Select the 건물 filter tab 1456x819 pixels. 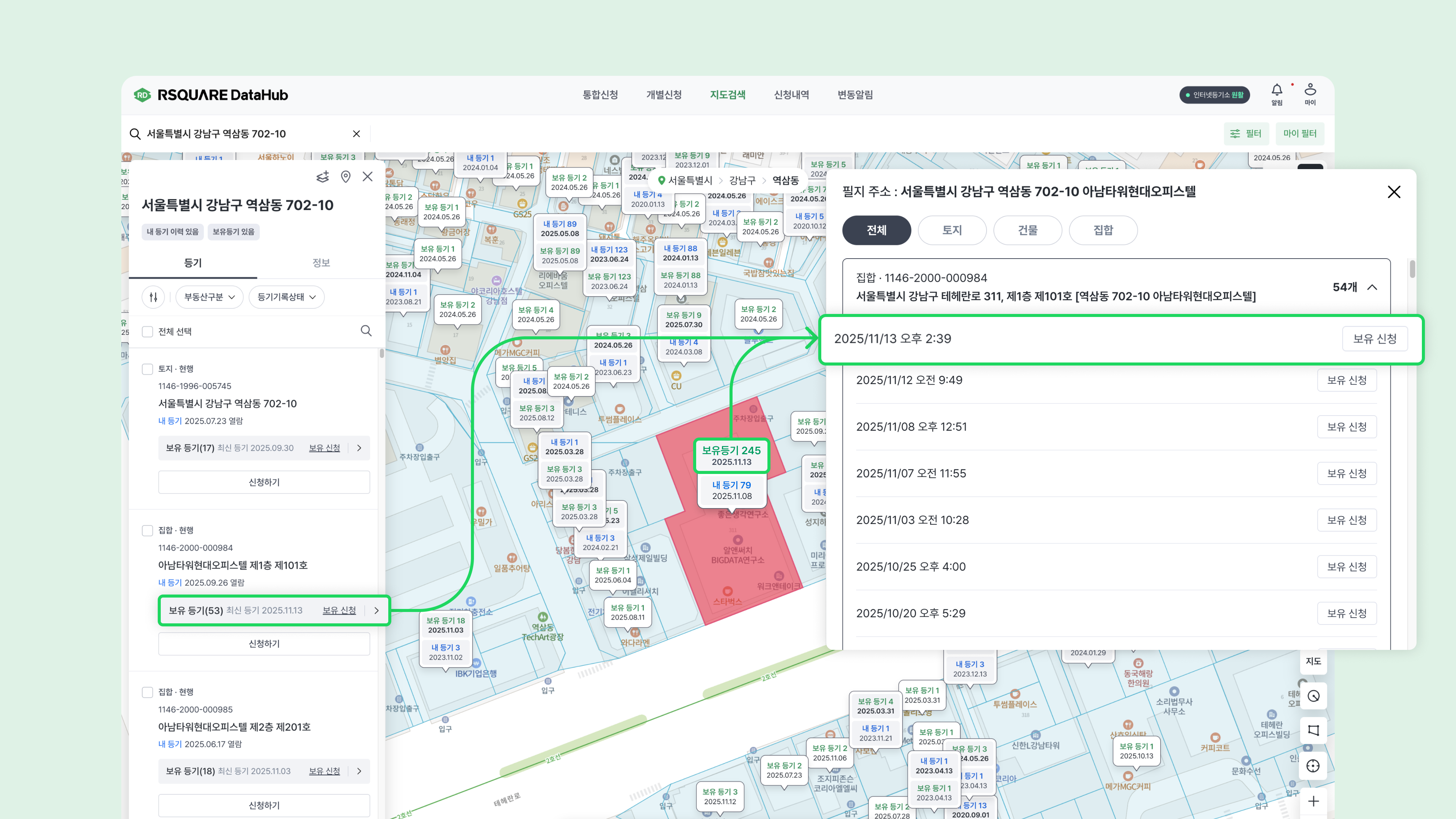[1027, 230]
